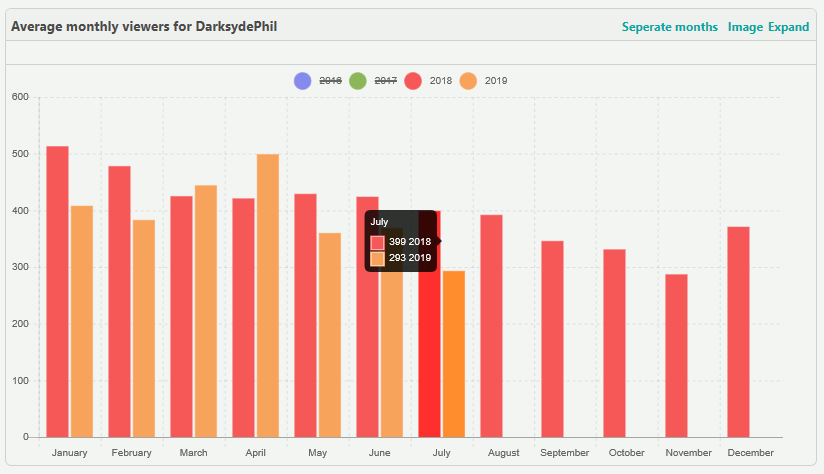824x474 pixels.
Task: Click the Seperate months link
Action: [670, 27]
